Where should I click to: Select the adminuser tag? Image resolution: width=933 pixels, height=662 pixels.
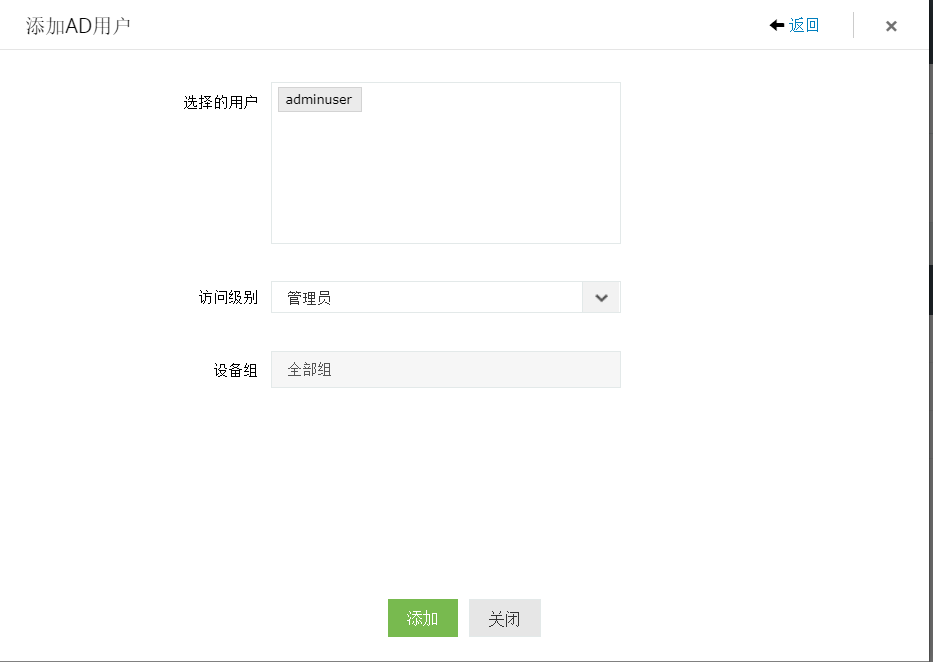[x=319, y=100]
